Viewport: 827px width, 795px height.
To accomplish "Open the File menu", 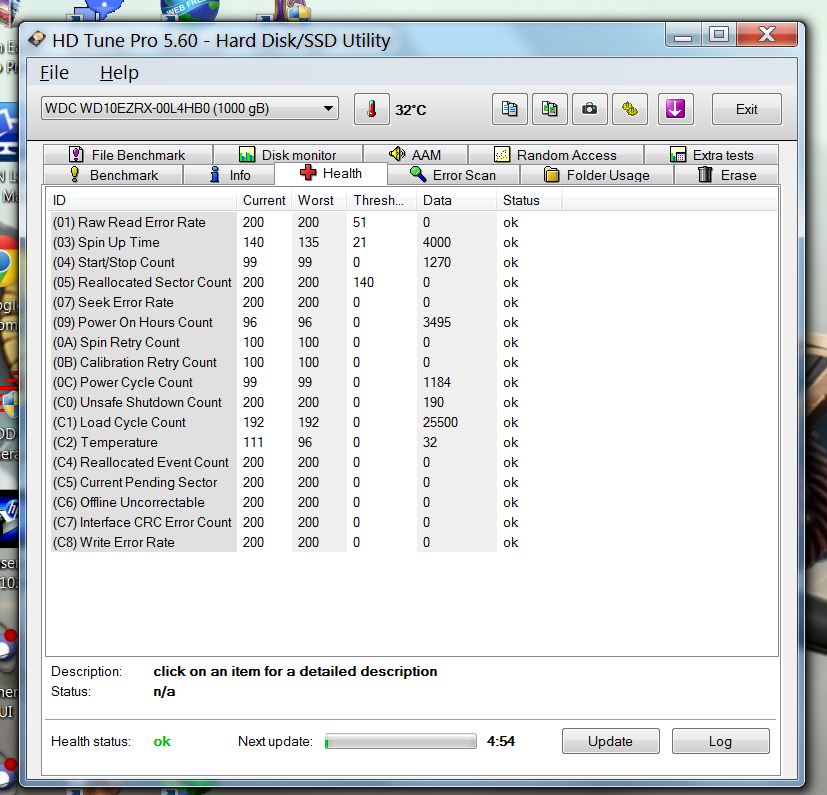I will (54, 73).
